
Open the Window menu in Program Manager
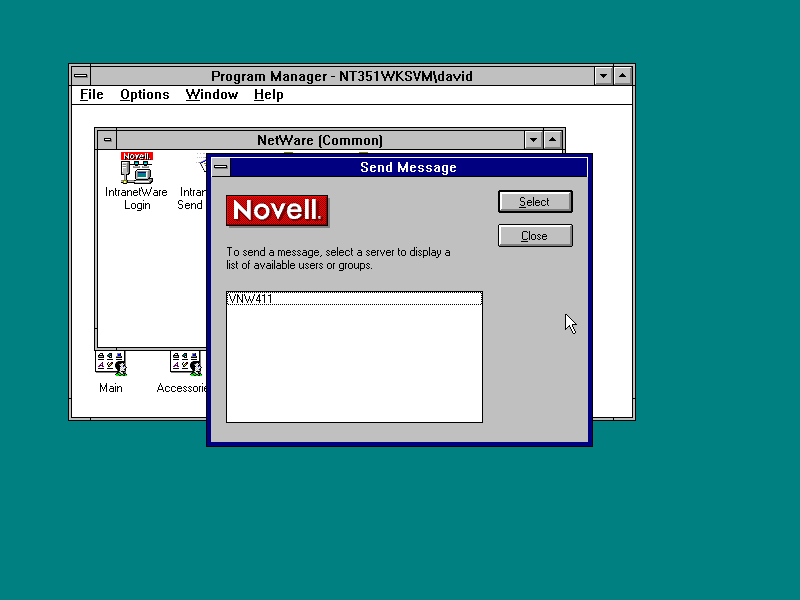pyautogui.click(x=212, y=95)
